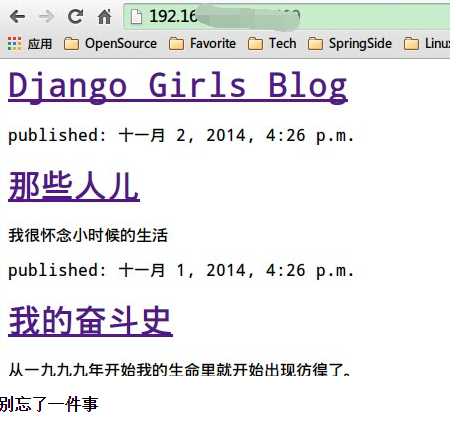Open the OpenSource bookmark folder
This screenshot has width=456, height=430.
[110, 43]
